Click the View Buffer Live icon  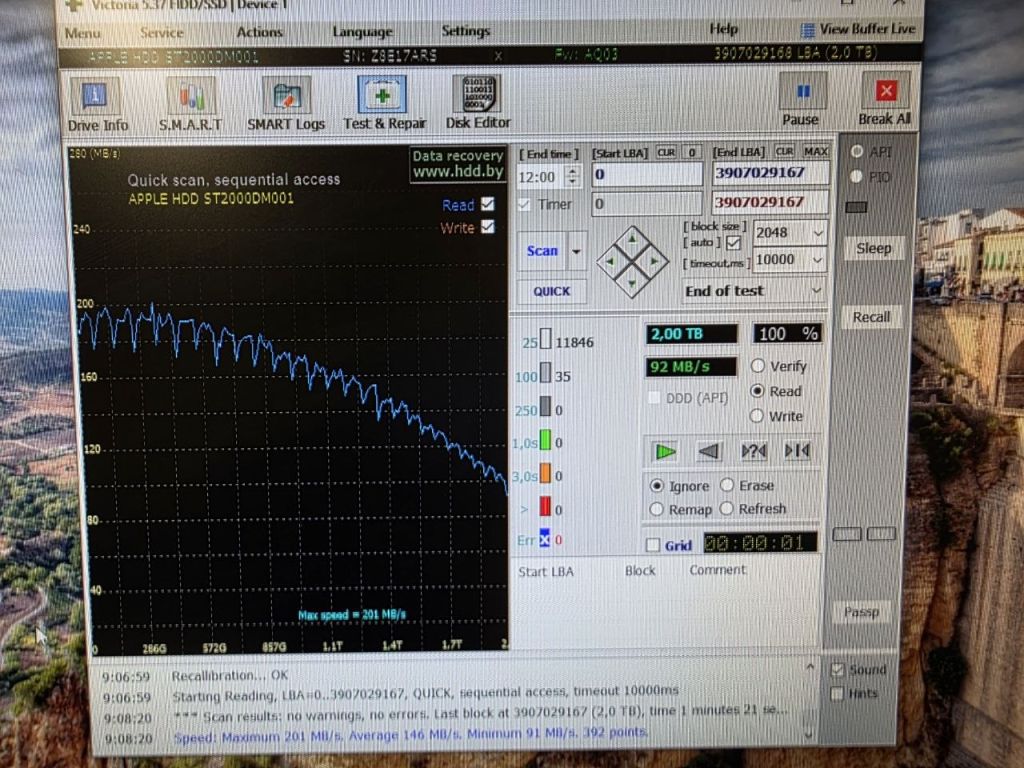(808, 30)
